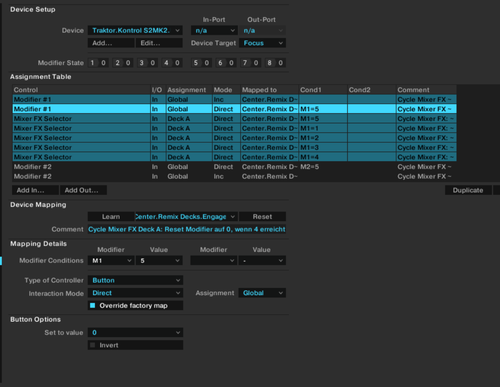
Task: Click Add In... button
Action: pyautogui.click(x=35, y=190)
